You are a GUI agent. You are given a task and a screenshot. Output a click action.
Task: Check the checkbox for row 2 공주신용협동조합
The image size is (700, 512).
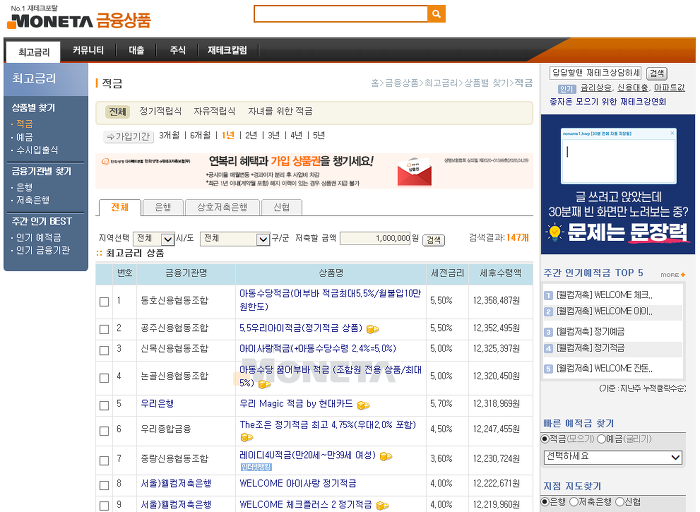pyautogui.click(x=104, y=329)
